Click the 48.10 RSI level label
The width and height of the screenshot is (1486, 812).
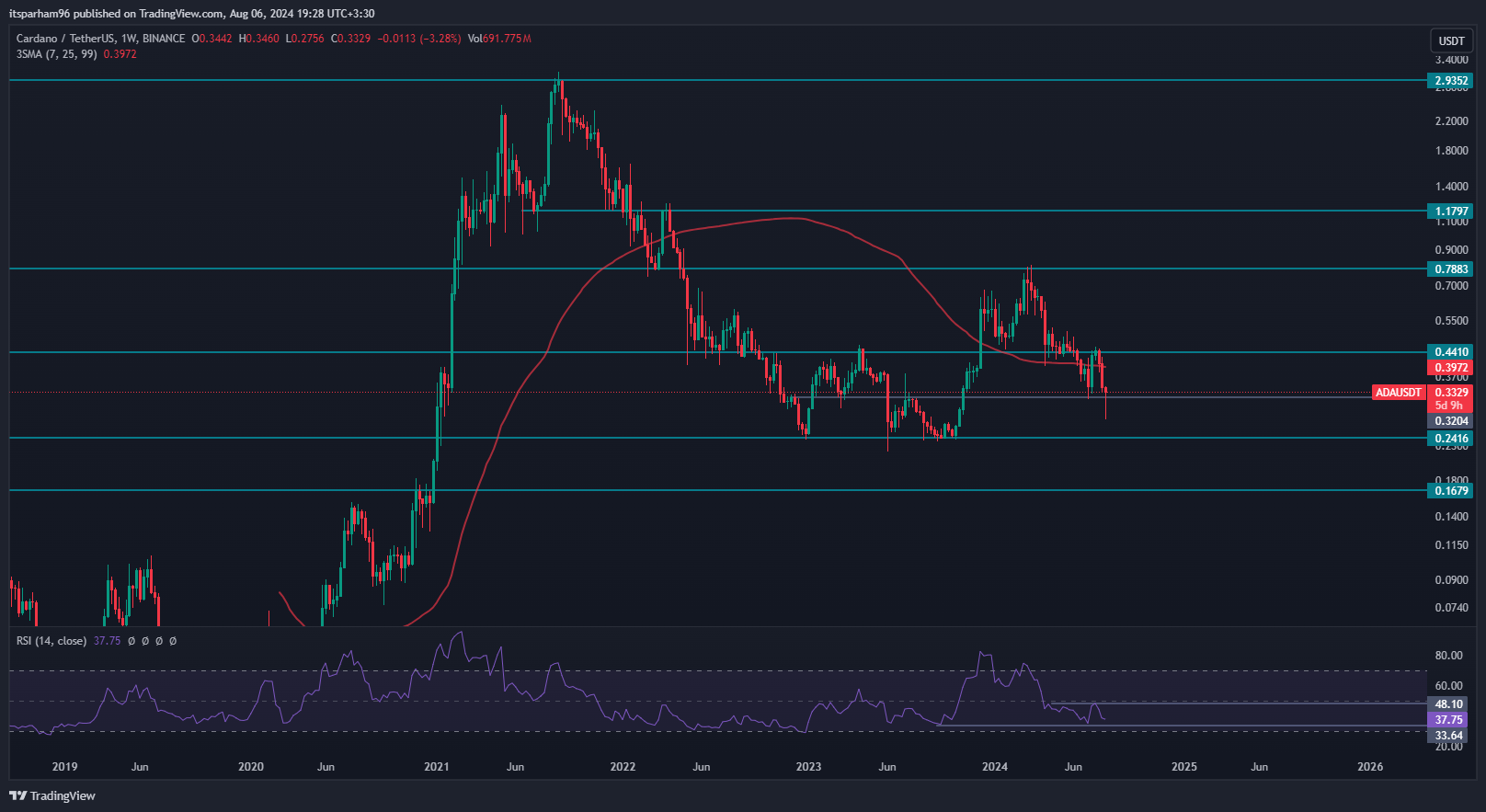pyautogui.click(x=1448, y=704)
